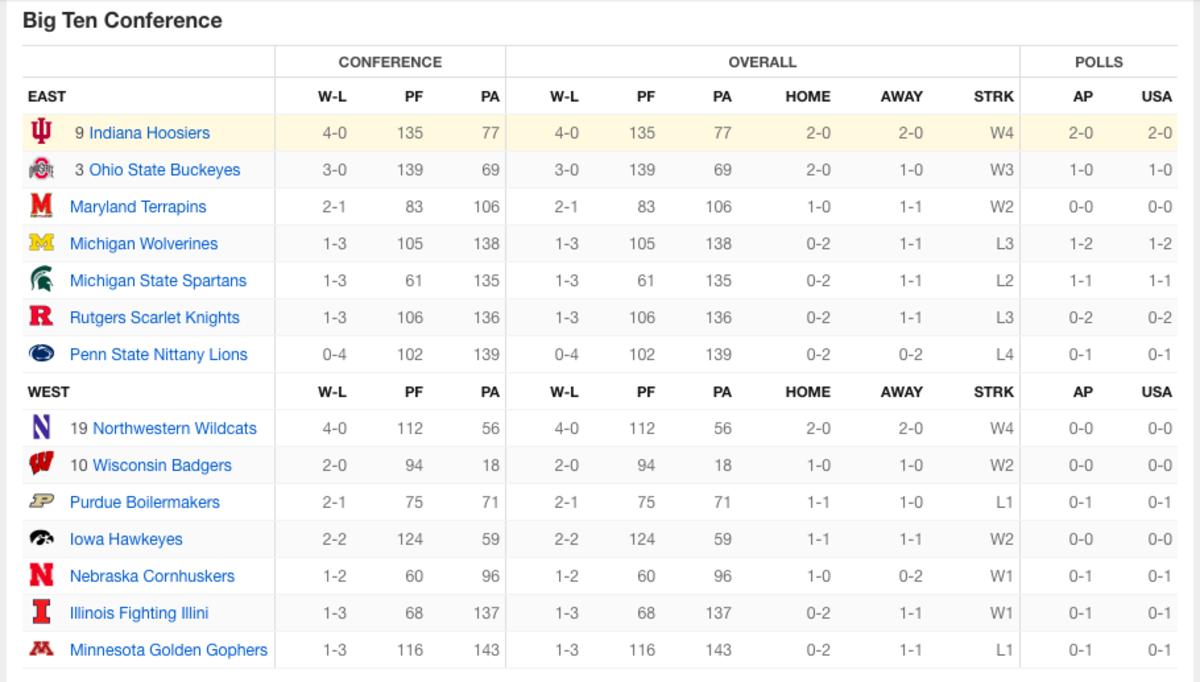Click the Penn State Nittany Lions logo
Screen dimensions: 1200x682
tap(41, 354)
